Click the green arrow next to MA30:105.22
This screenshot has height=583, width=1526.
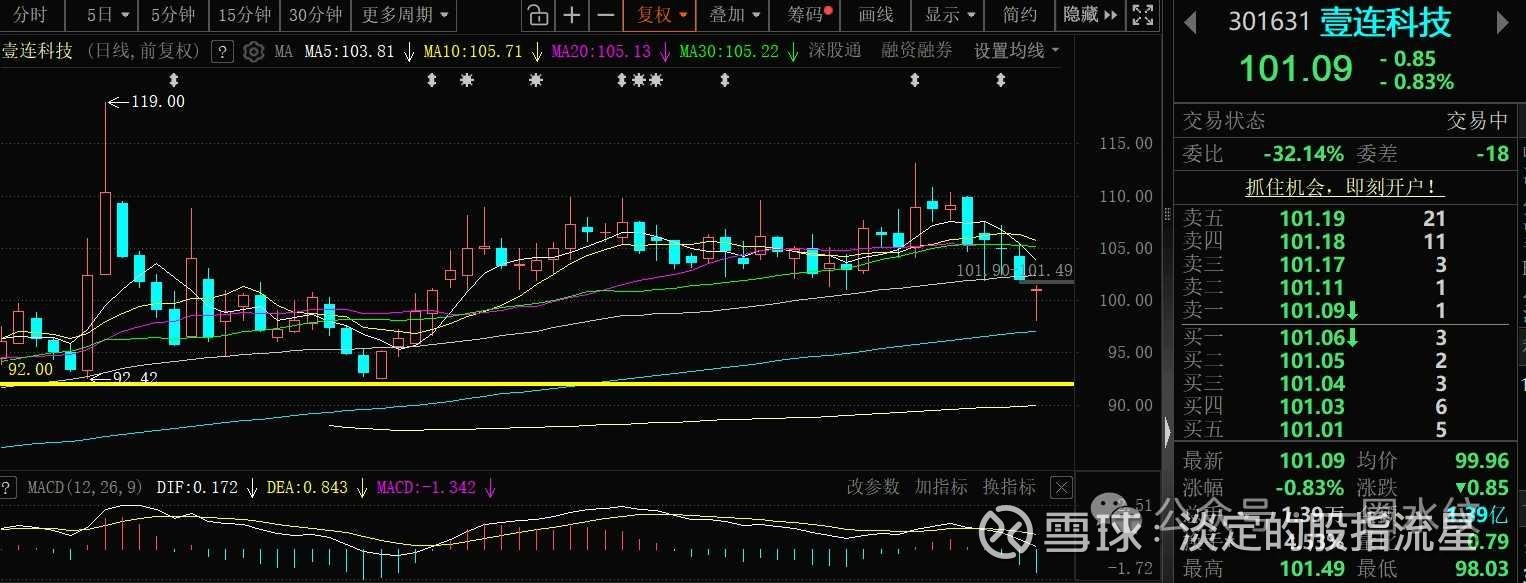(793, 51)
